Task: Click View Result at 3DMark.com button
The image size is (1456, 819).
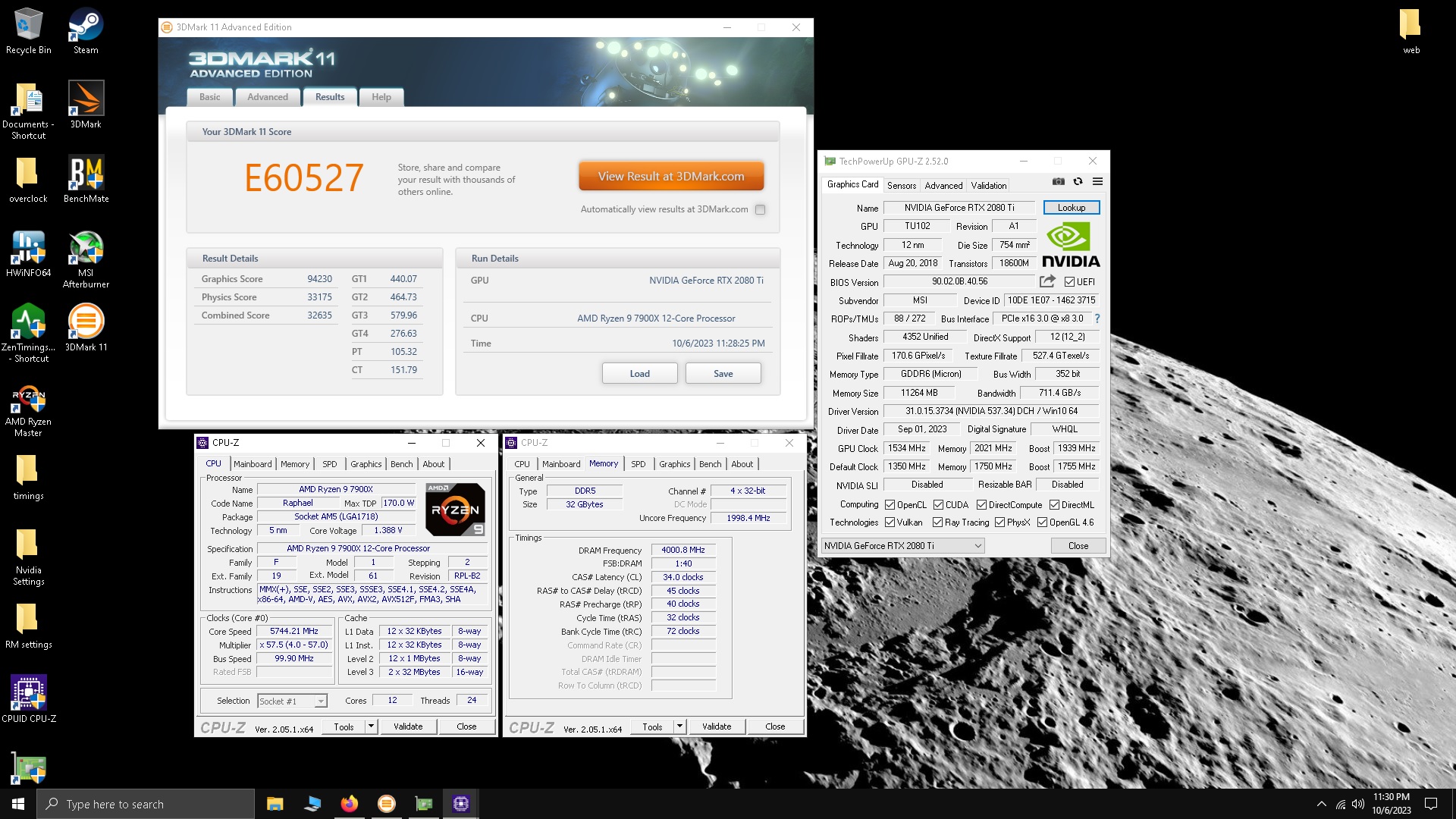Action: pyautogui.click(x=671, y=176)
